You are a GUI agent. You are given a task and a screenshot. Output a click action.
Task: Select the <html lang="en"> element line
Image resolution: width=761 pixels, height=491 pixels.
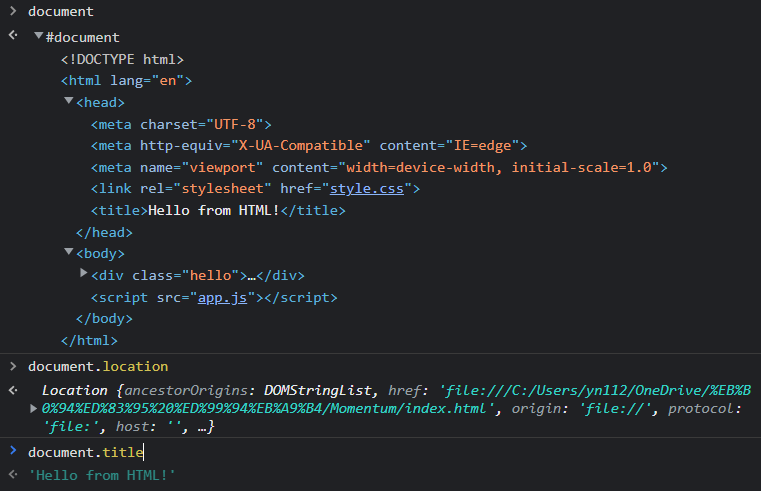(126, 81)
